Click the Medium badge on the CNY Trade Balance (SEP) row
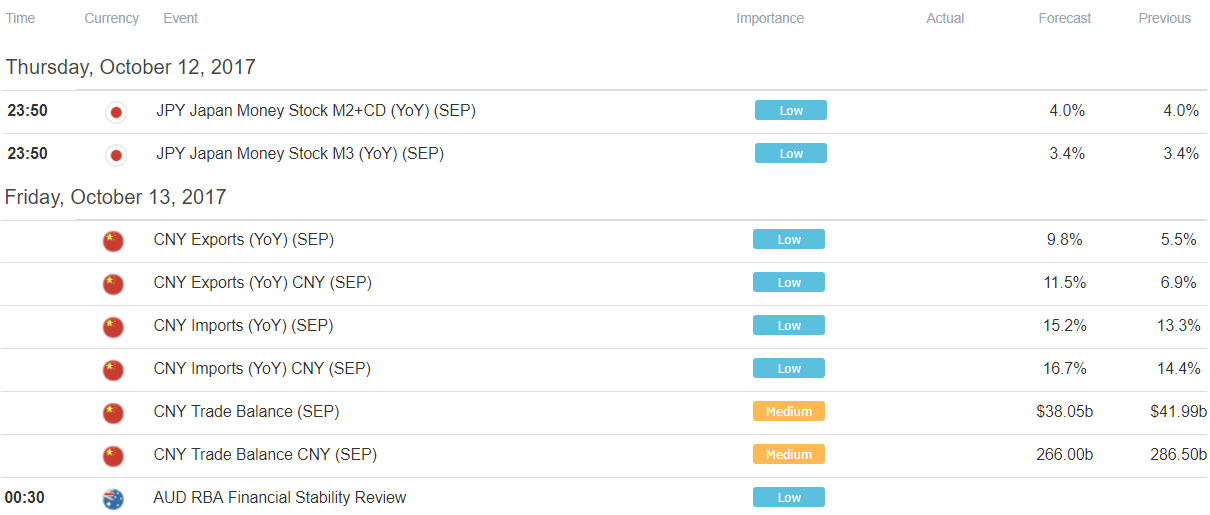 coord(789,412)
